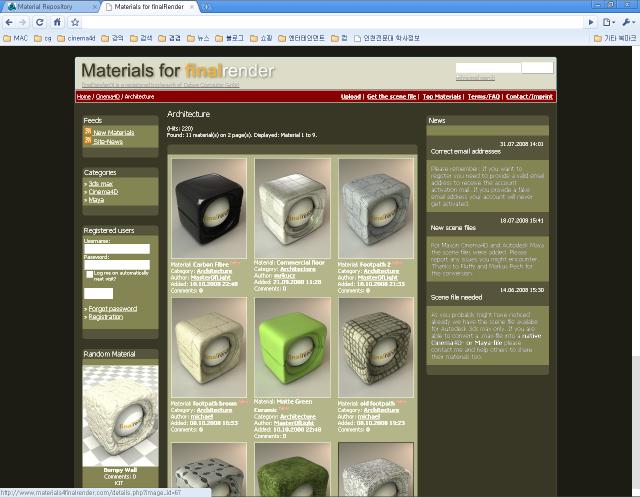
Task: Open the New Materials feed link
Action: pyautogui.click(x=113, y=133)
